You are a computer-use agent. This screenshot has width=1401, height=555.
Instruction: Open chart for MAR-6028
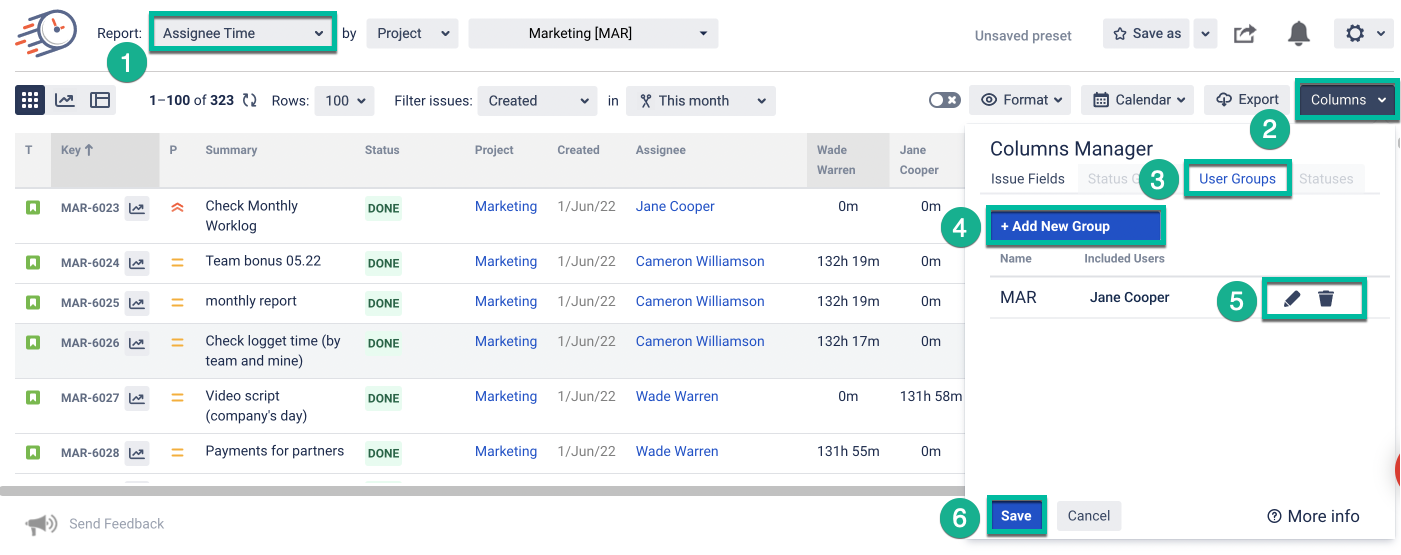pyautogui.click(x=137, y=454)
